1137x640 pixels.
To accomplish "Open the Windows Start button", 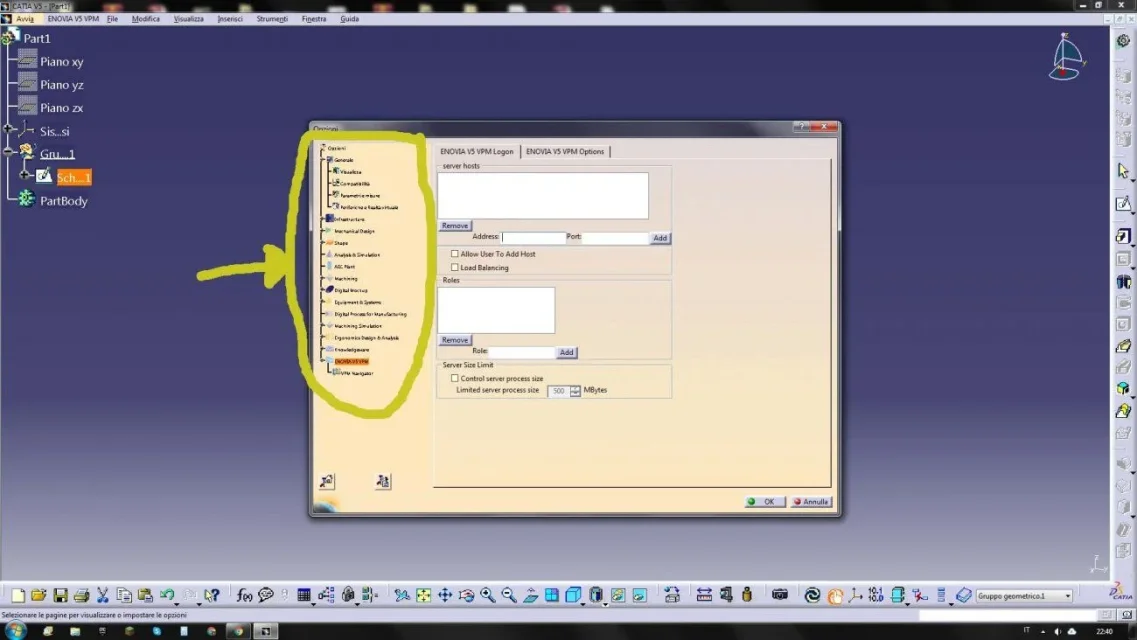I will [x=15, y=631].
